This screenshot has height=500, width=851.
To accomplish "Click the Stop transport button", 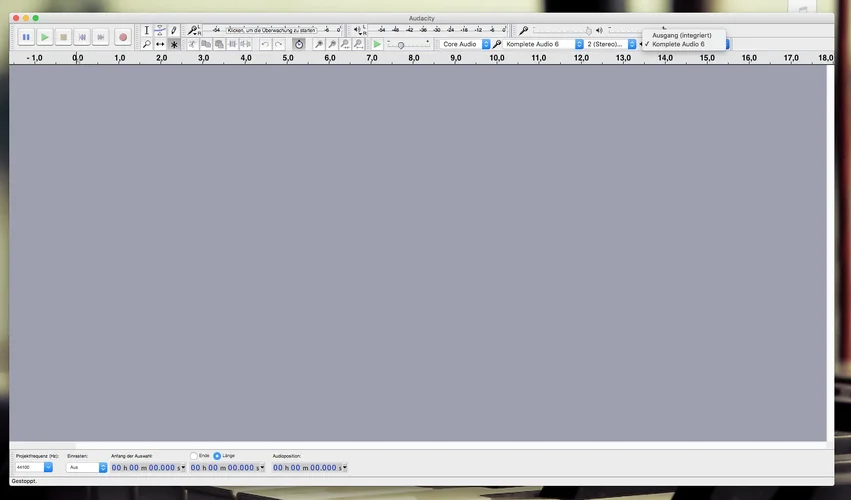I will pos(63,37).
